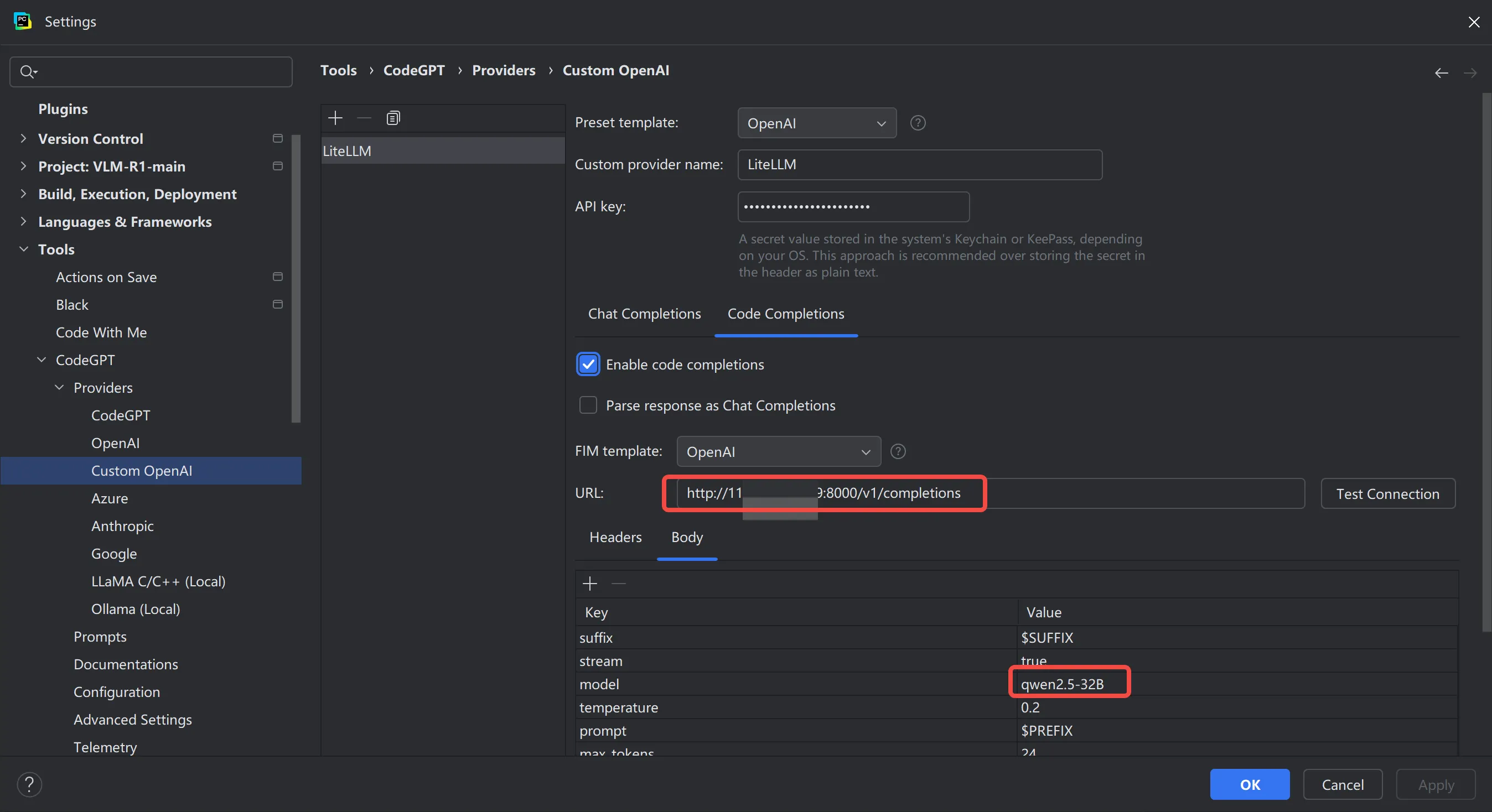Screen dimensions: 1492x812
Task: Open the FIM template dropdown
Action: [x=779, y=451]
